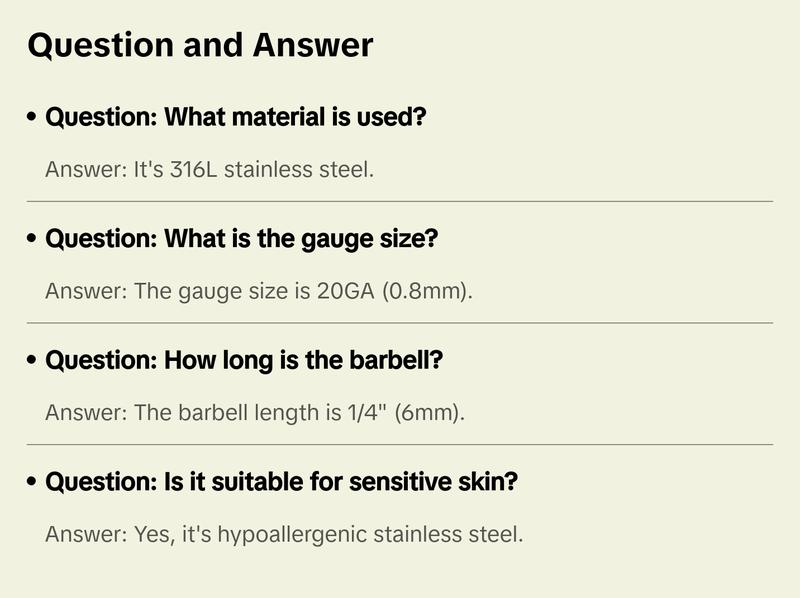The width and height of the screenshot is (800, 598).
Task: Click the answer about 316L stainless steel
Action: point(209,169)
